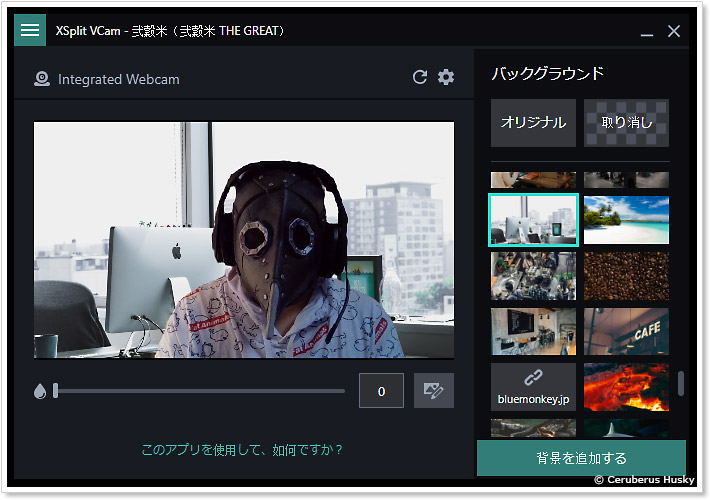Close the XSplit VCam window
This screenshot has width=710, height=500.
click(674, 31)
